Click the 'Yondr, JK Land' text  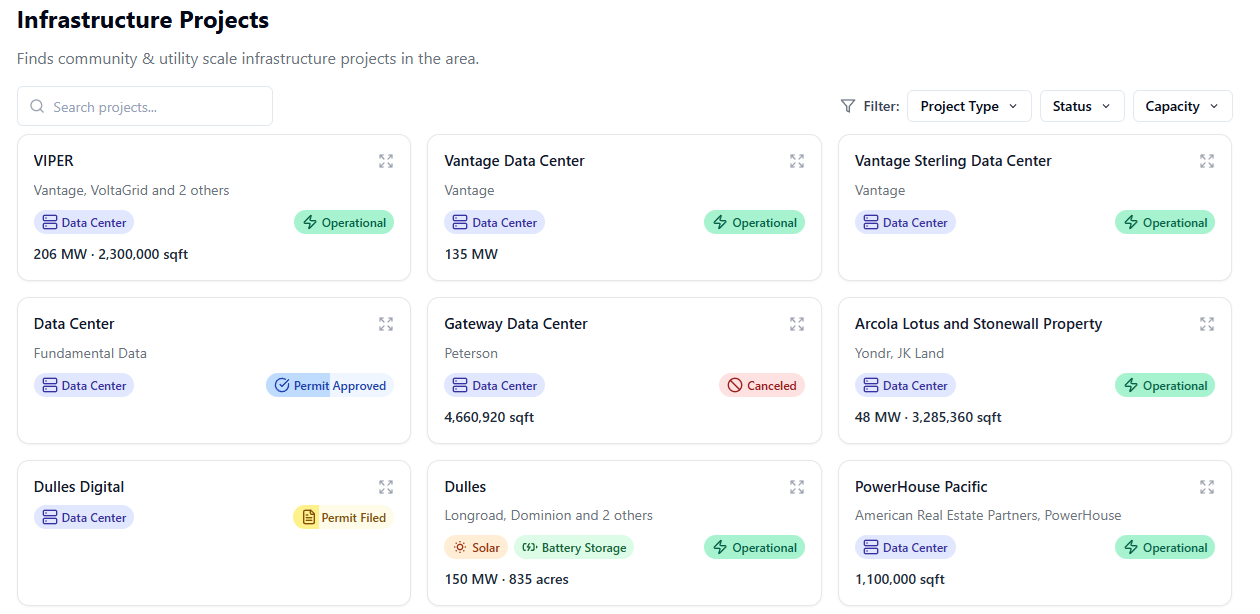pos(899,353)
